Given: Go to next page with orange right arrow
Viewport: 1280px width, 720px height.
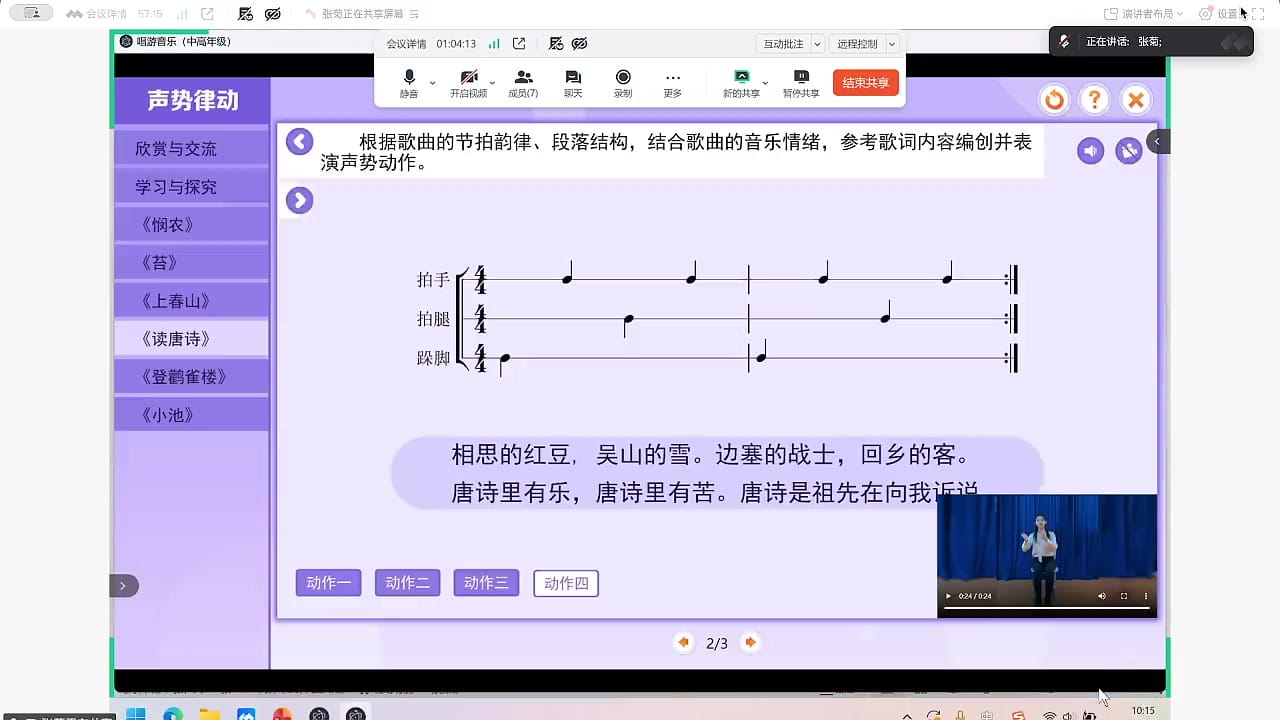Looking at the screenshot, I should tap(750, 643).
